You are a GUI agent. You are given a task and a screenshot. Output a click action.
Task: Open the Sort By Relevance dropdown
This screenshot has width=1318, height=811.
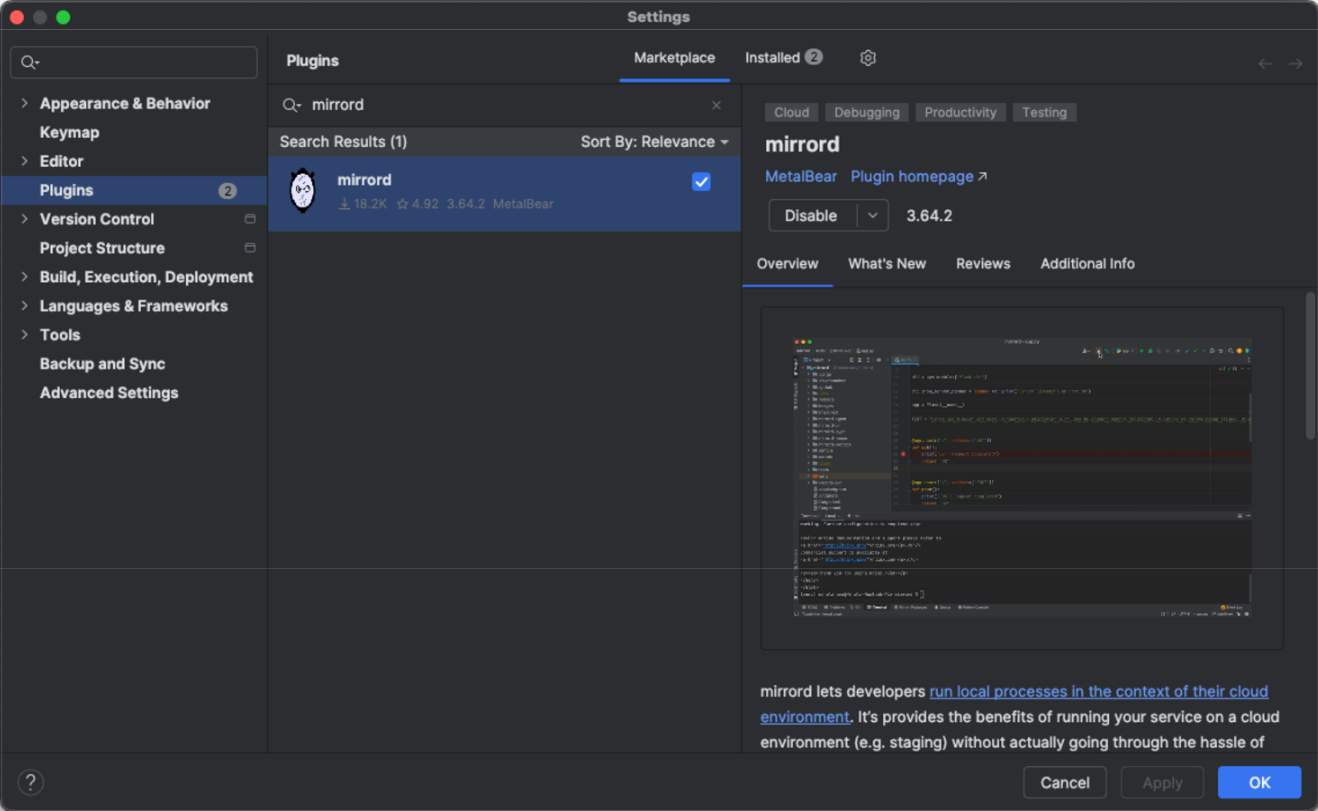tap(654, 142)
